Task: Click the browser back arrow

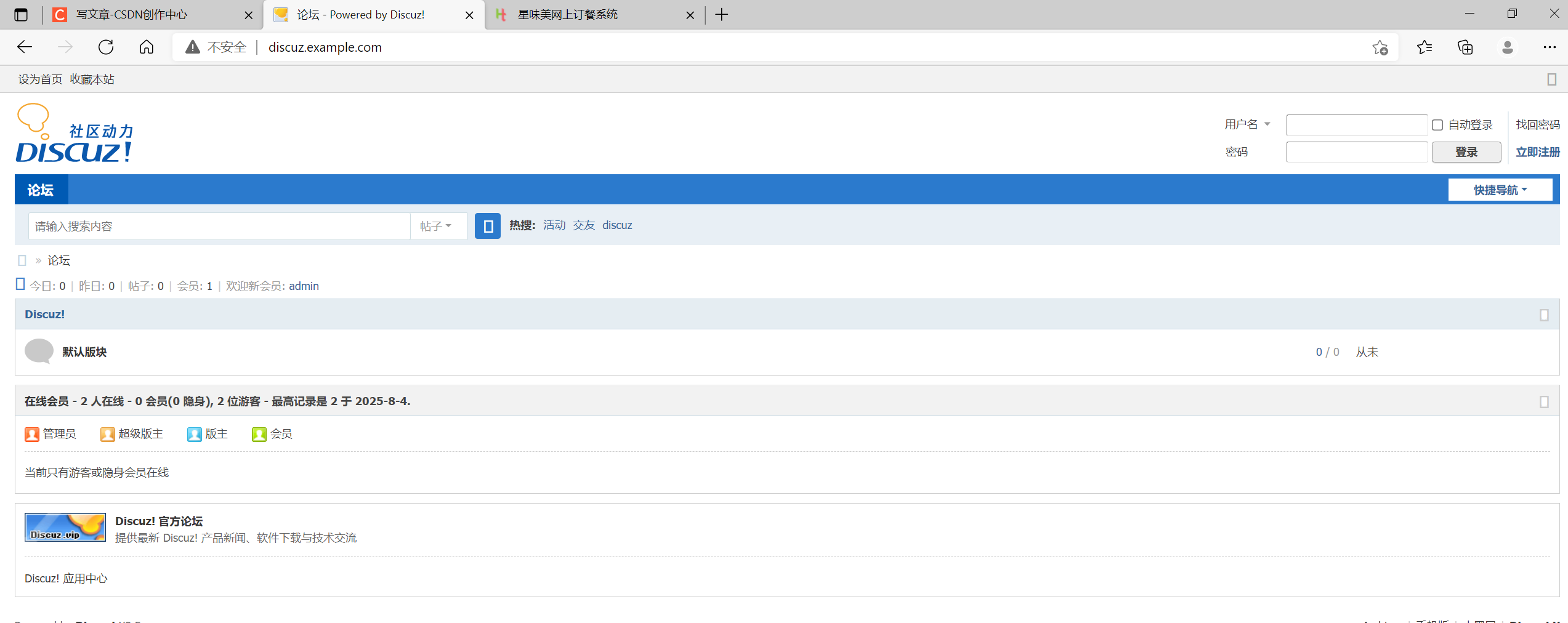Action: click(x=25, y=47)
